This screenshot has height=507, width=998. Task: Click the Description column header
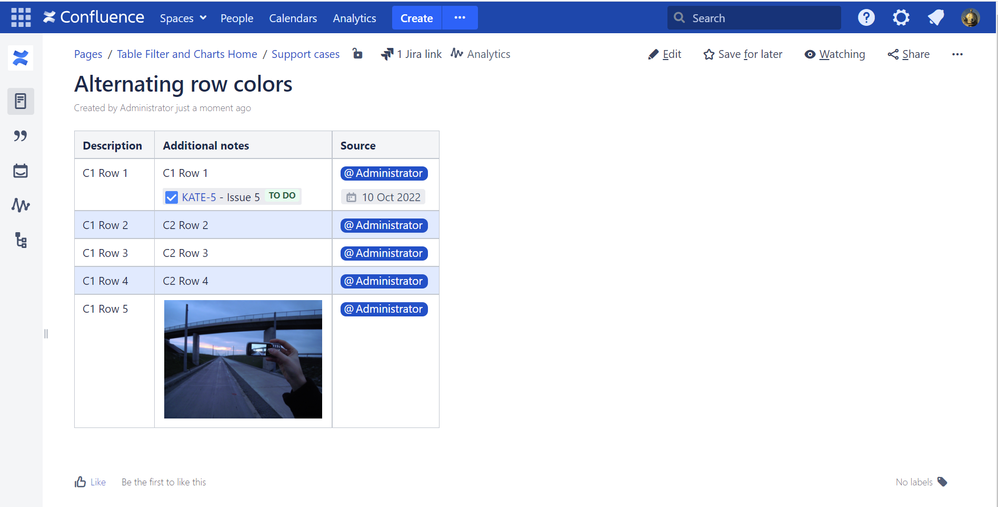click(115, 145)
